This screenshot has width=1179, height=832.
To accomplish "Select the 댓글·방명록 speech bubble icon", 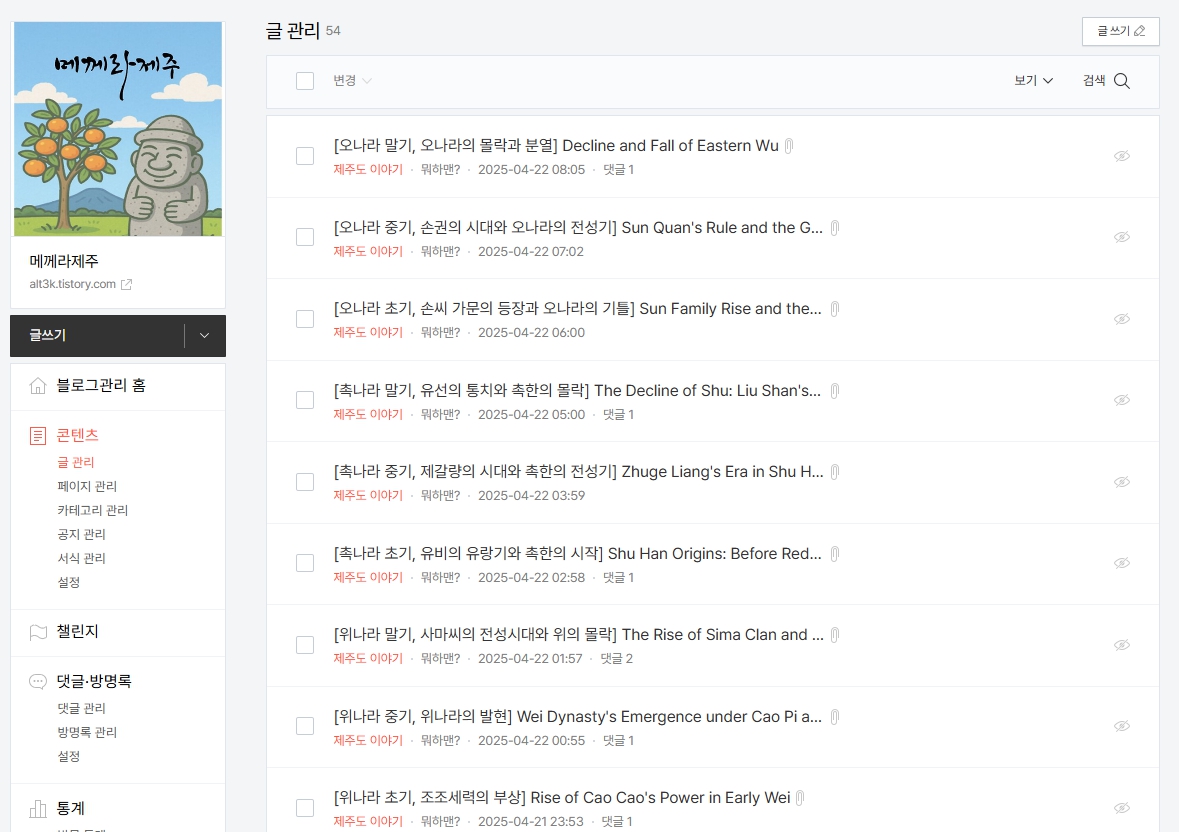I will (38, 681).
